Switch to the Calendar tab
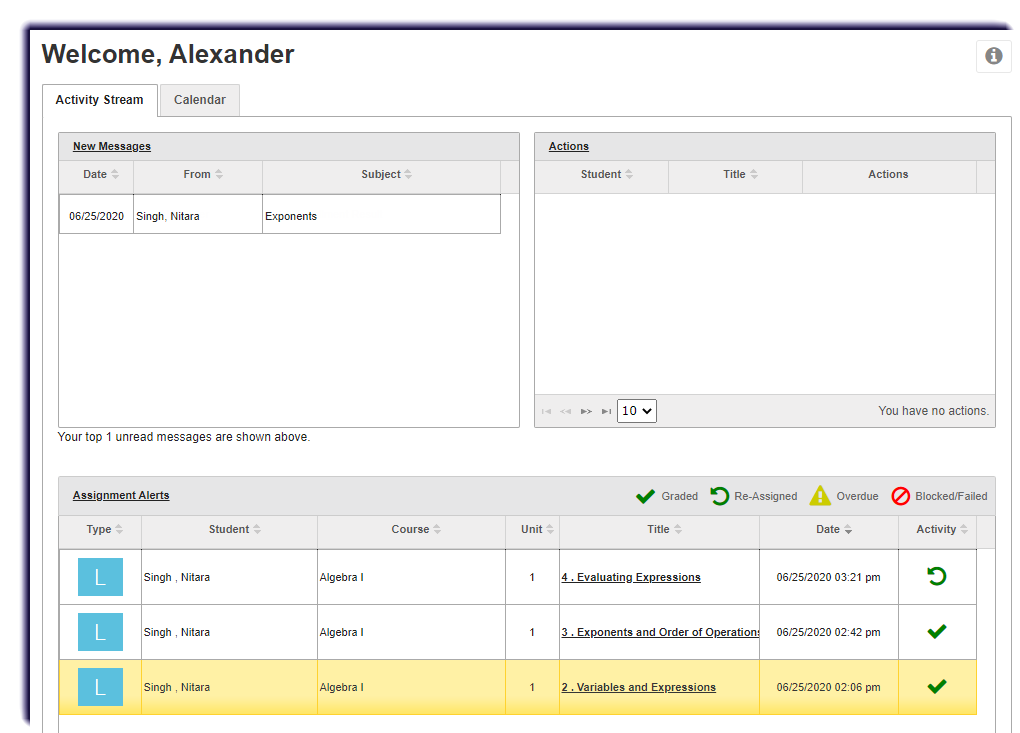 [x=200, y=100]
